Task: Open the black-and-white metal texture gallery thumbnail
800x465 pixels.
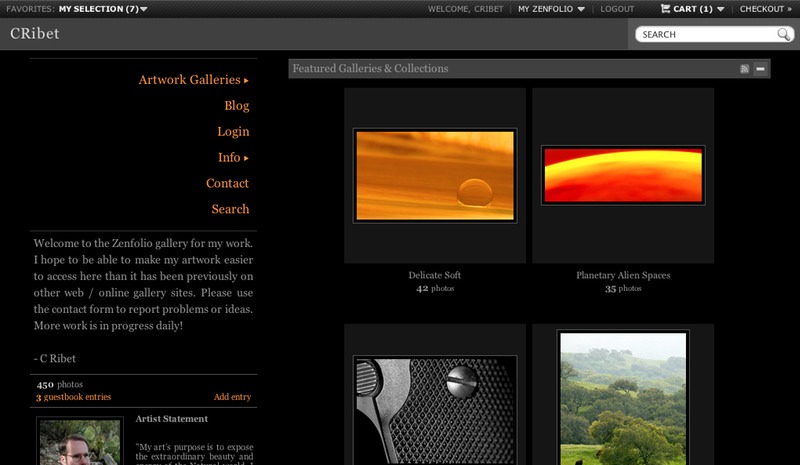Action: (435, 410)
